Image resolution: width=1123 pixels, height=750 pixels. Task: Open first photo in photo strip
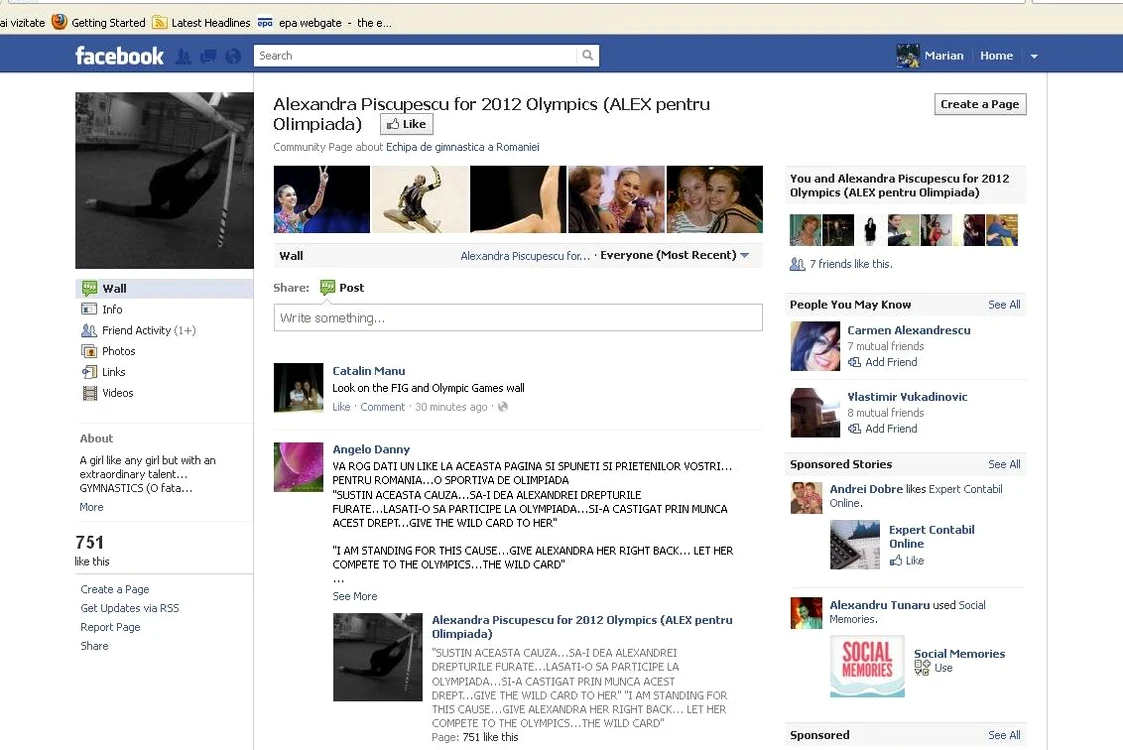click(x=322, y=199)
